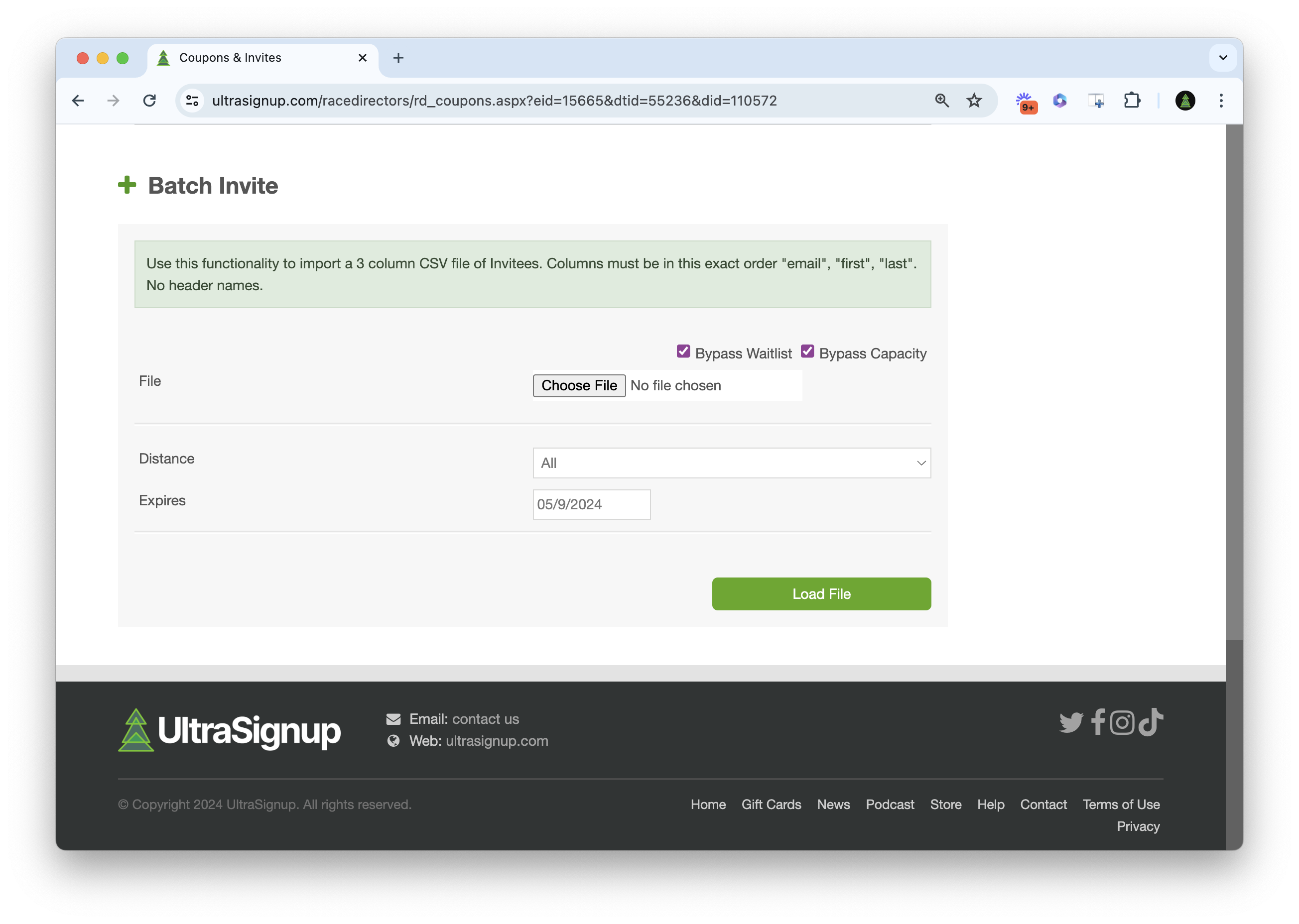
Task: Click the Twitter icon in footer
Action: [x=1071, y=723]
